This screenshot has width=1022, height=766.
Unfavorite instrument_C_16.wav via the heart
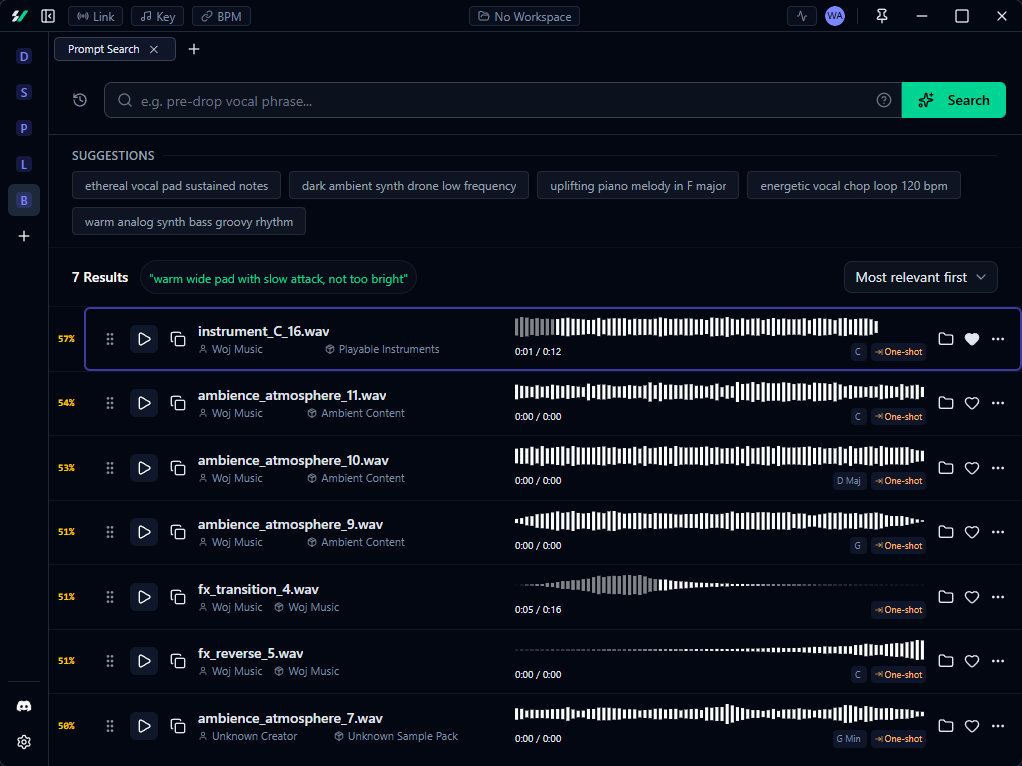point(971,339)
